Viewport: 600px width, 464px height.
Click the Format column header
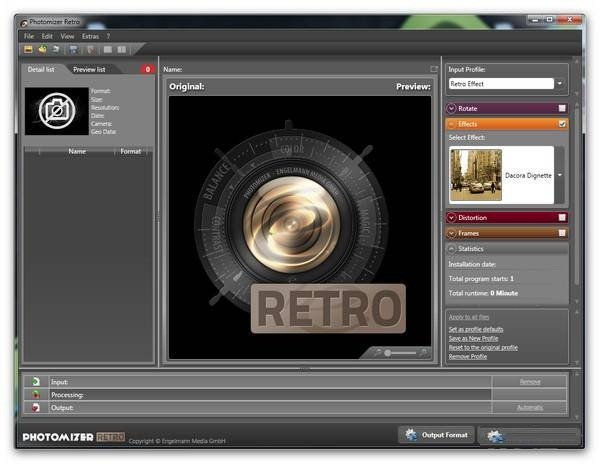(130, 151)
